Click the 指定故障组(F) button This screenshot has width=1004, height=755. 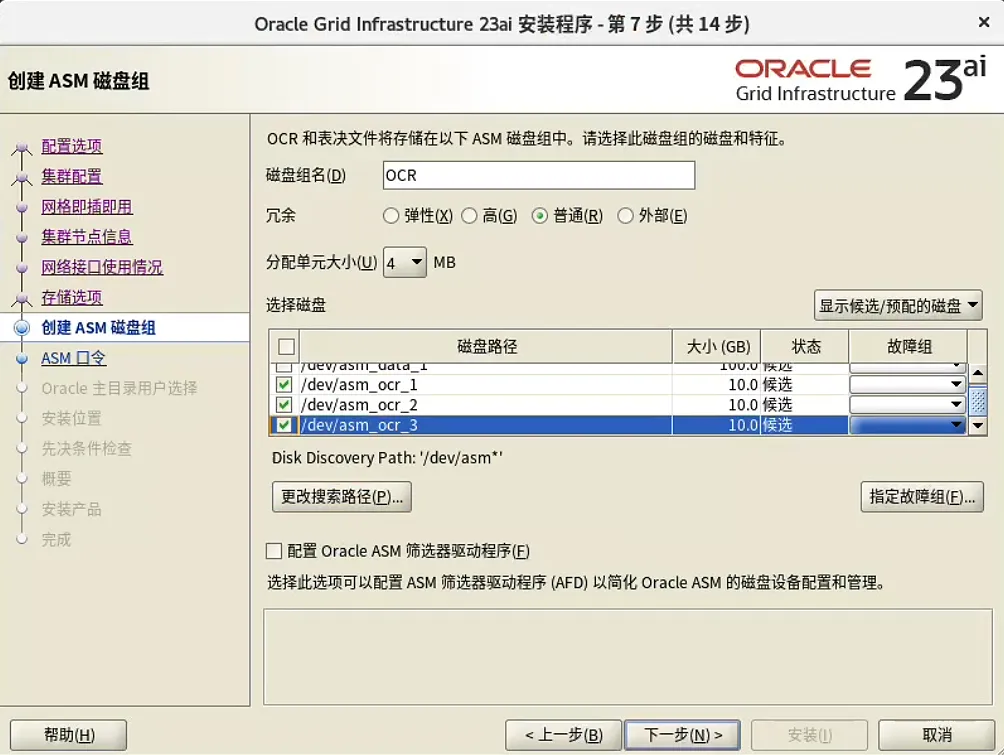coord(921,497)
